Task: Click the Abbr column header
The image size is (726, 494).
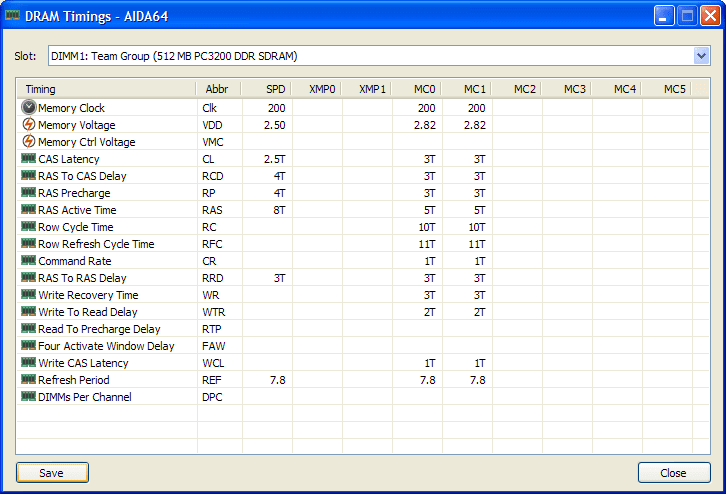Action: (x=219, y=89)
